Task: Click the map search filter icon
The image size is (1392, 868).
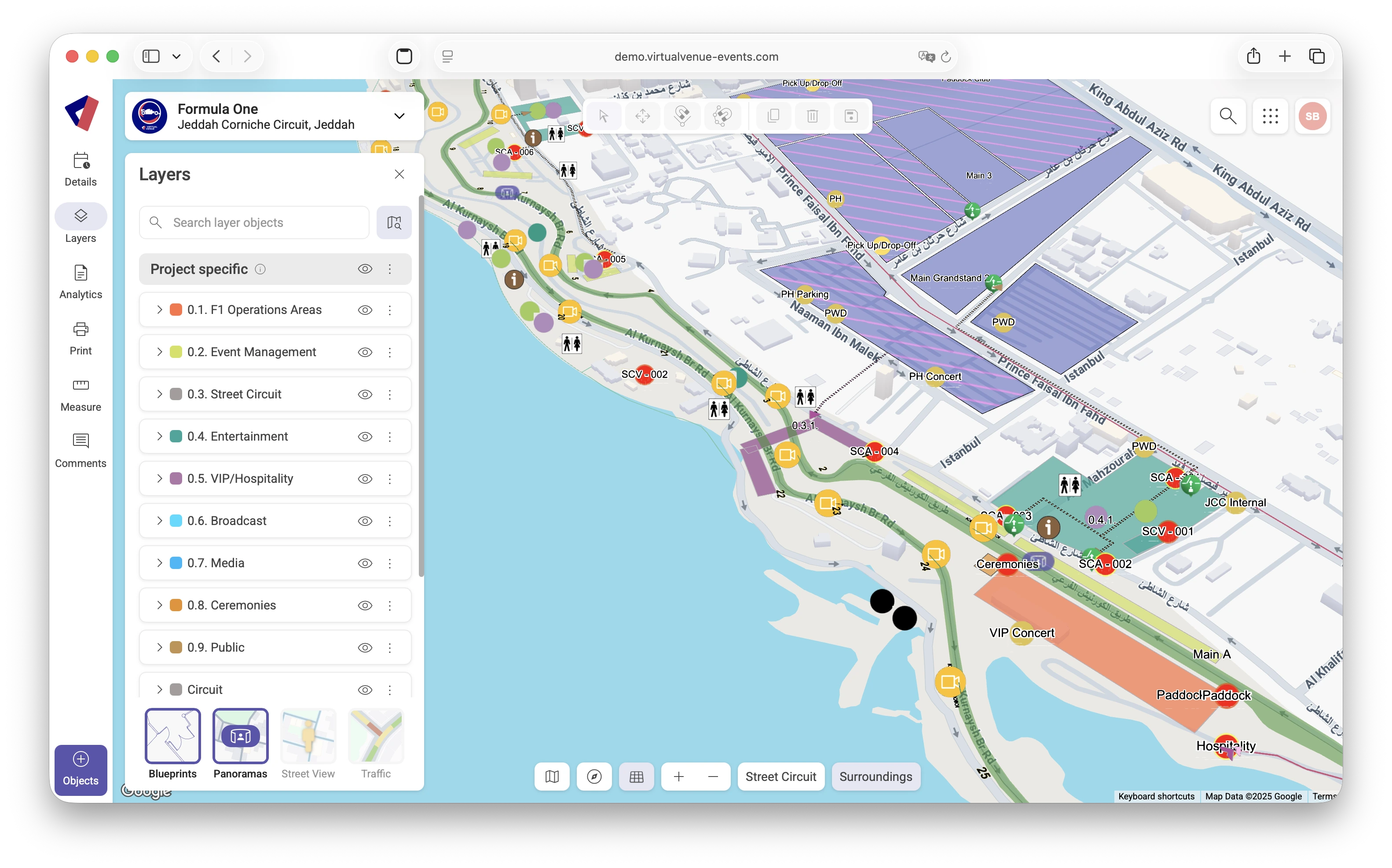Action: (394, 222)
